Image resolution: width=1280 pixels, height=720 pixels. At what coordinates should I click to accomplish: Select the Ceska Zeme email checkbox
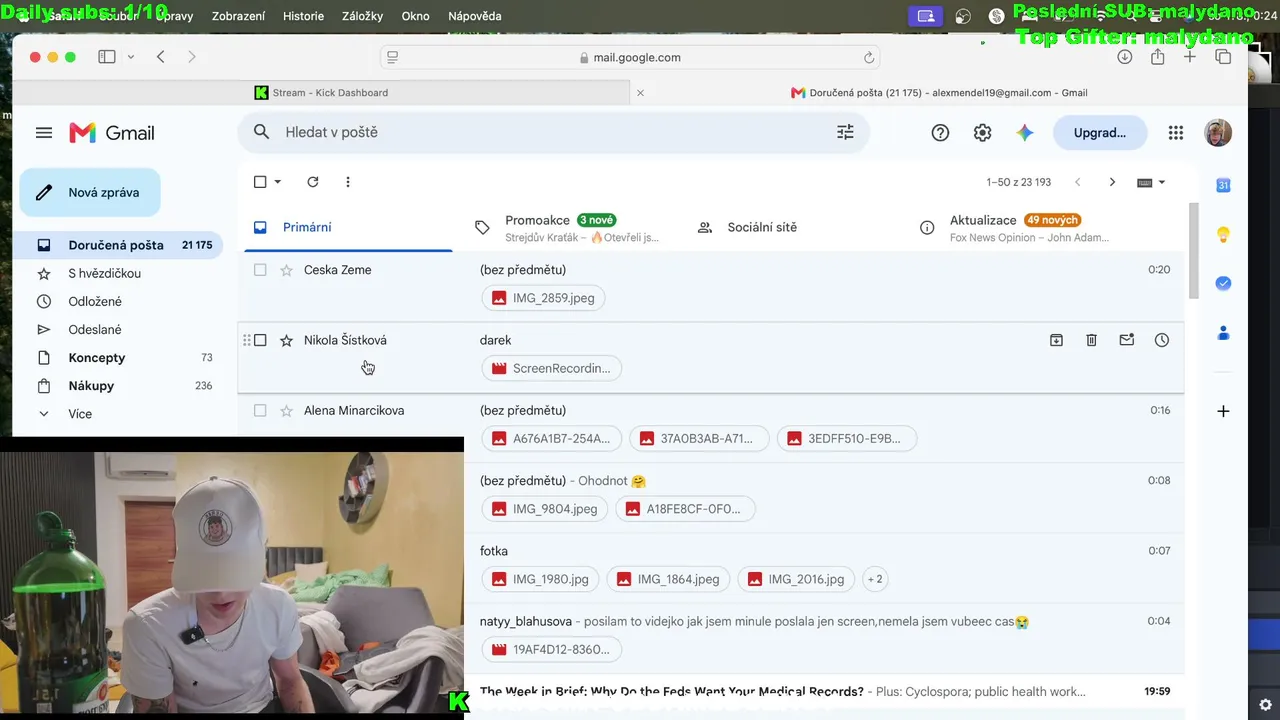(260, 270)
